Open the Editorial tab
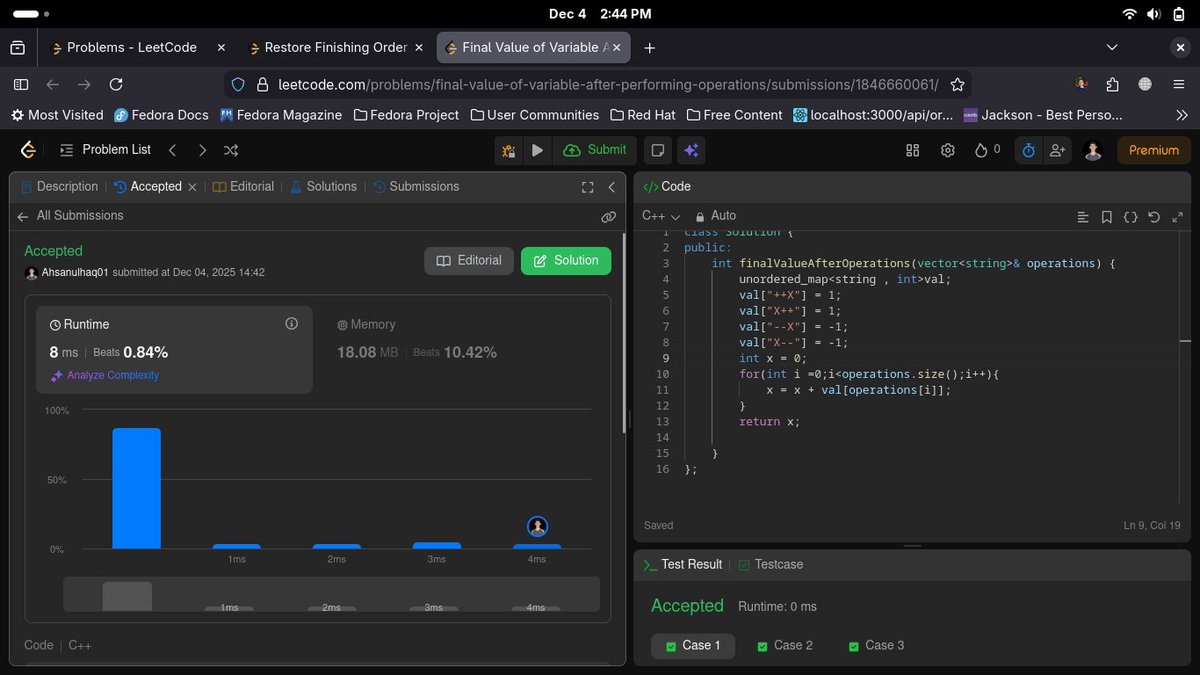Viewport: 1200px width, 675px height. tap(243, 187)
